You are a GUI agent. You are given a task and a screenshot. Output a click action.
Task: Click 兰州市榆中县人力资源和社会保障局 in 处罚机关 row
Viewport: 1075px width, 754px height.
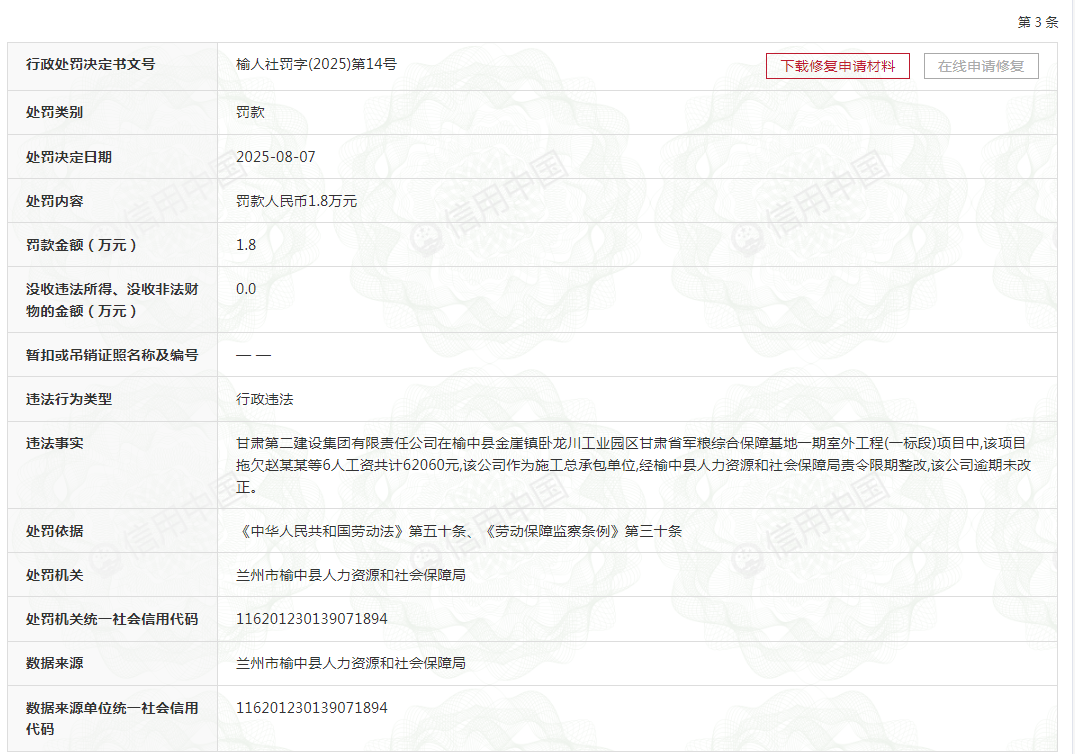(x=351, y=574)
